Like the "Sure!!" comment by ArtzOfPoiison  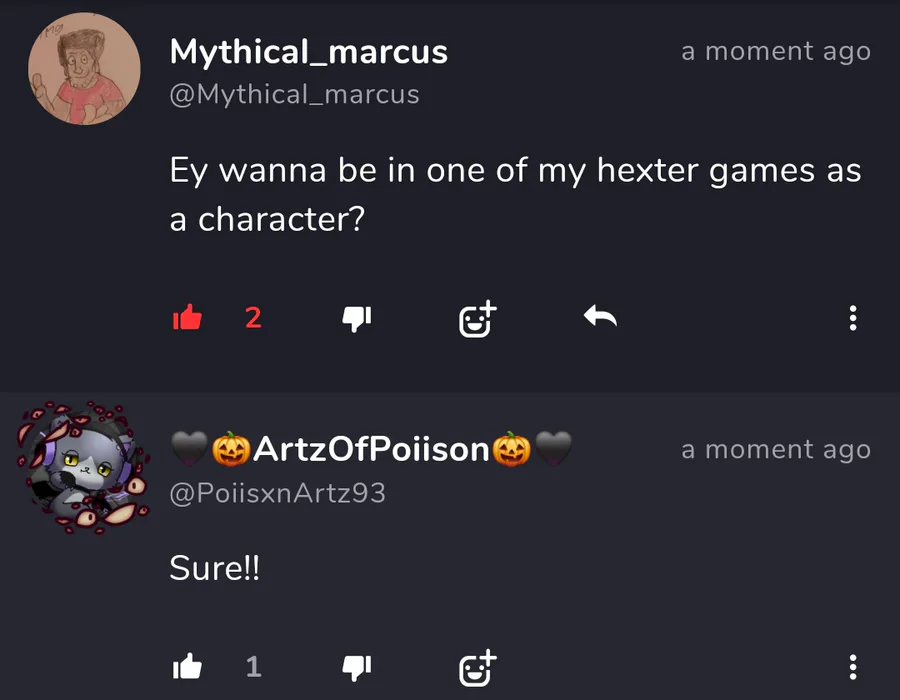187,666
